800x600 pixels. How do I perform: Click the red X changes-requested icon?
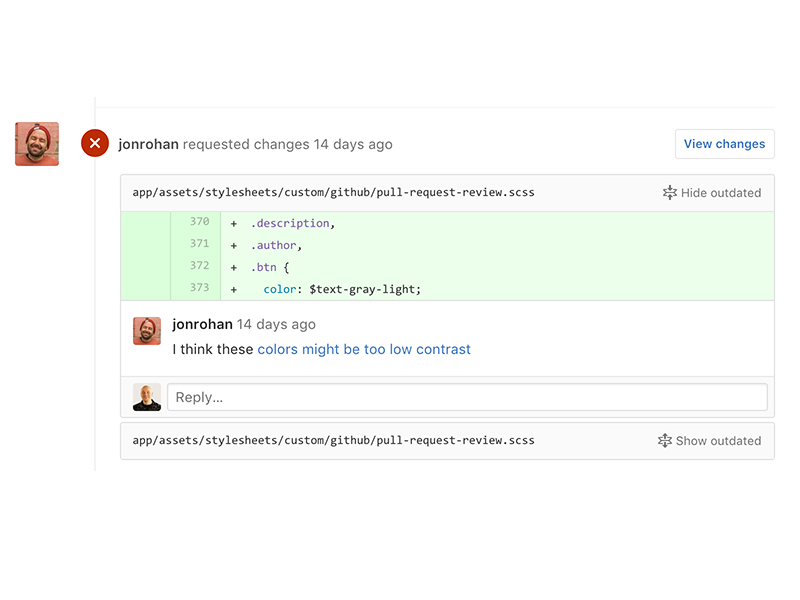95,144
